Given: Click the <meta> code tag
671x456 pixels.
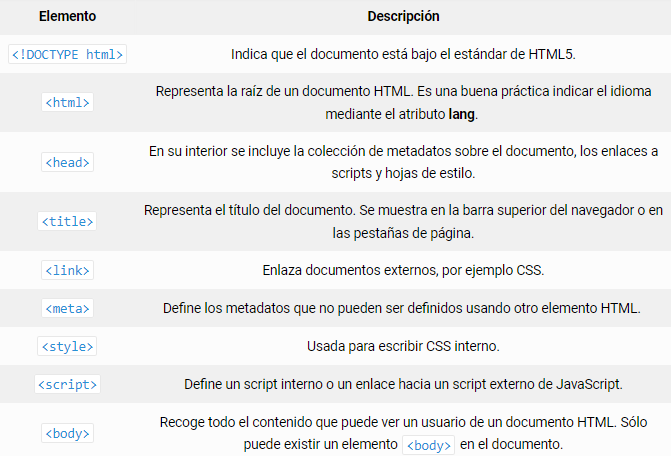Looking at the screenshot, I should tap(68, 308).
